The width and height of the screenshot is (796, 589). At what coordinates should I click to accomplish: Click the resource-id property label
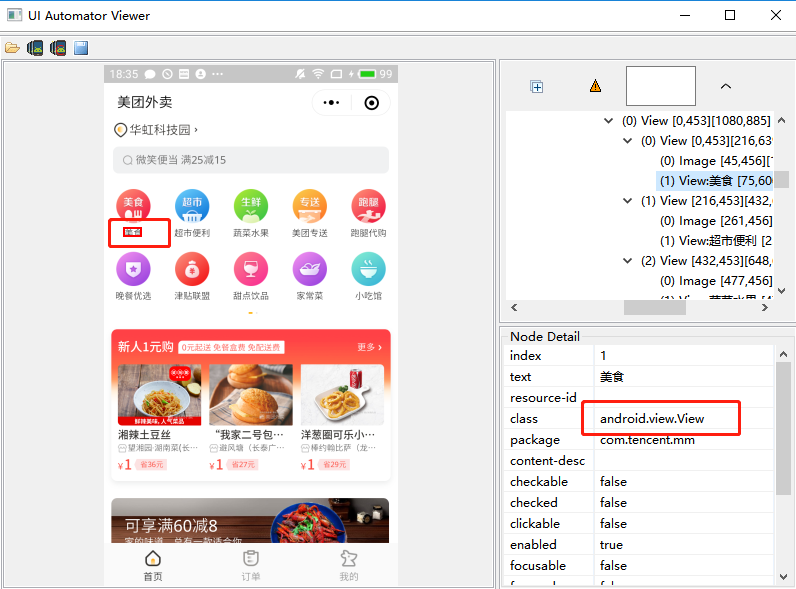click(543, 398)
